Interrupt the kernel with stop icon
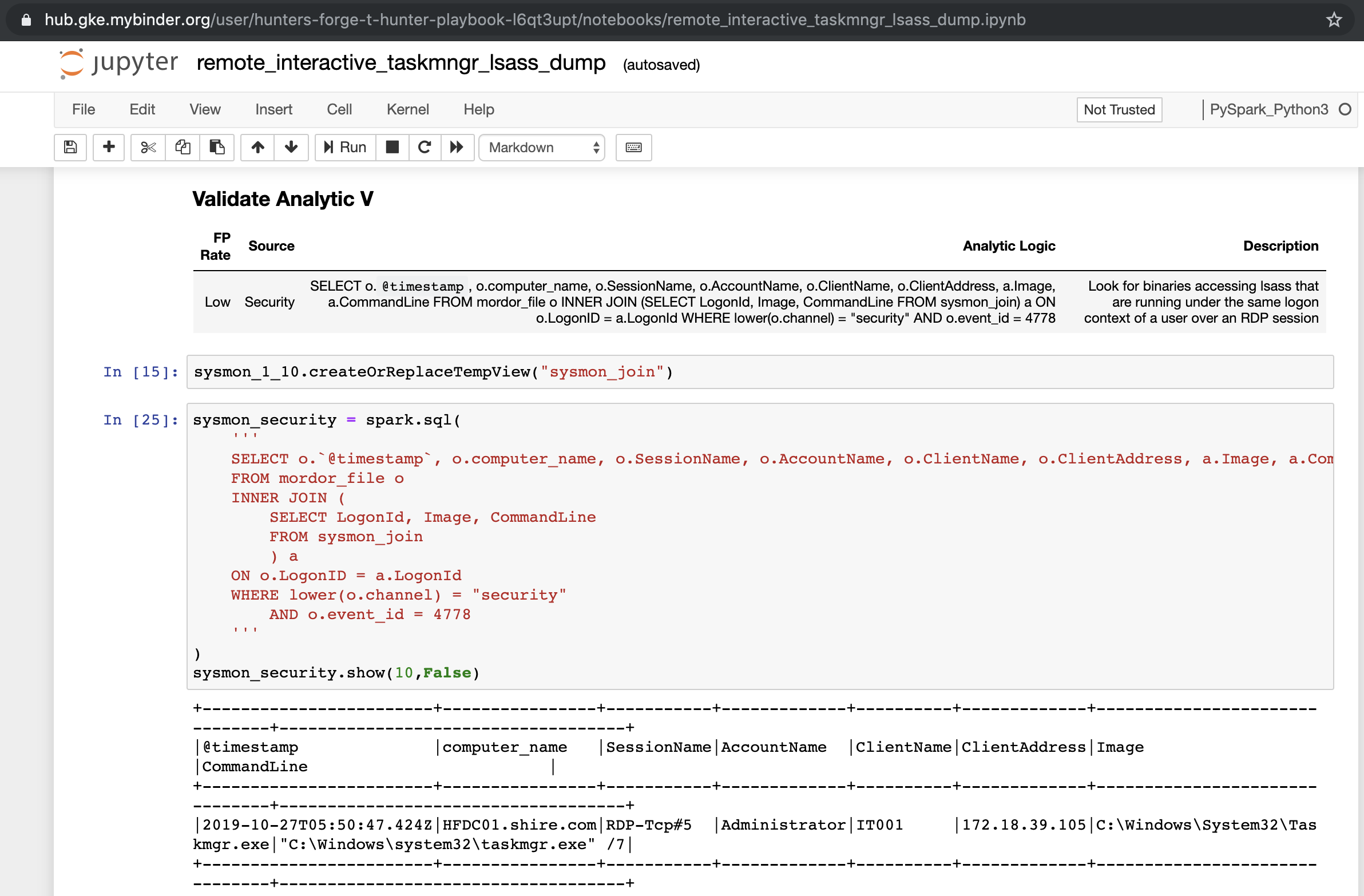1364x896 pixels. [x=392, y=147]
